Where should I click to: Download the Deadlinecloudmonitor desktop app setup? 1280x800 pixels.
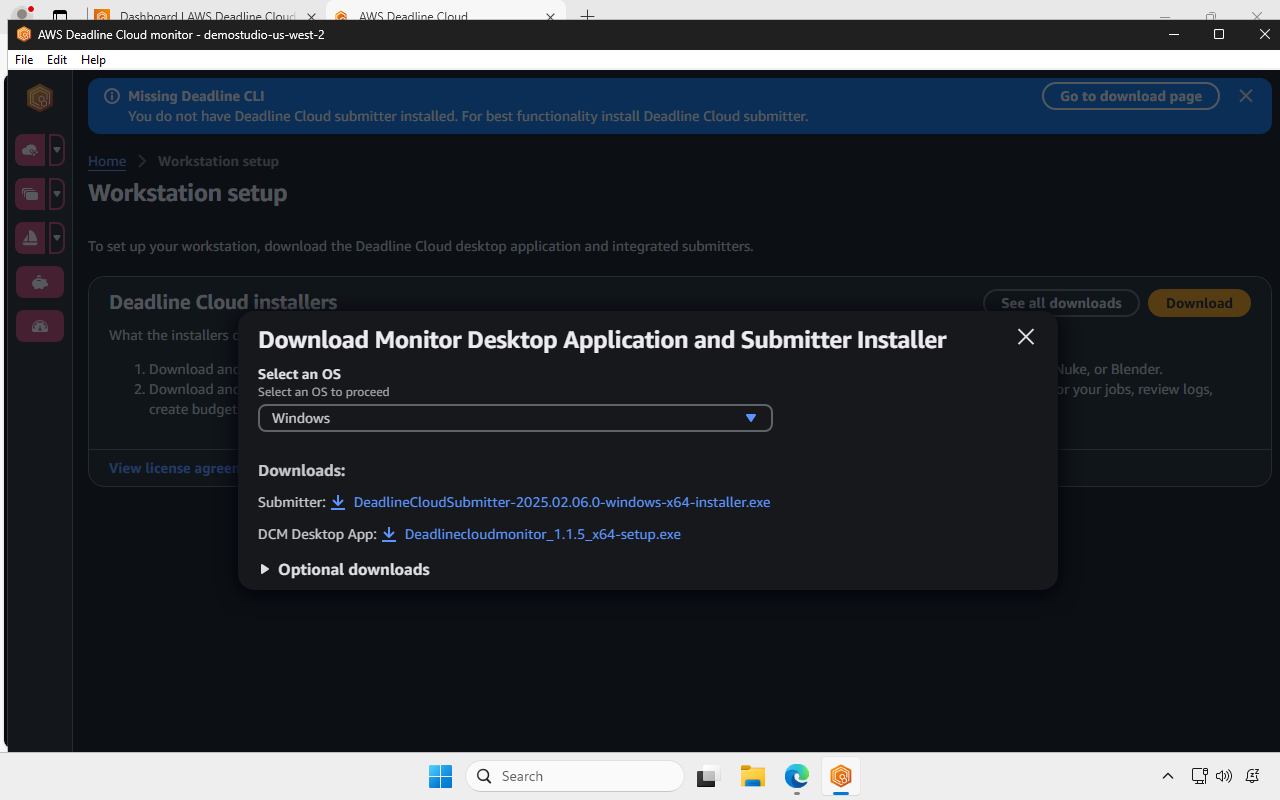pos(542,534)
